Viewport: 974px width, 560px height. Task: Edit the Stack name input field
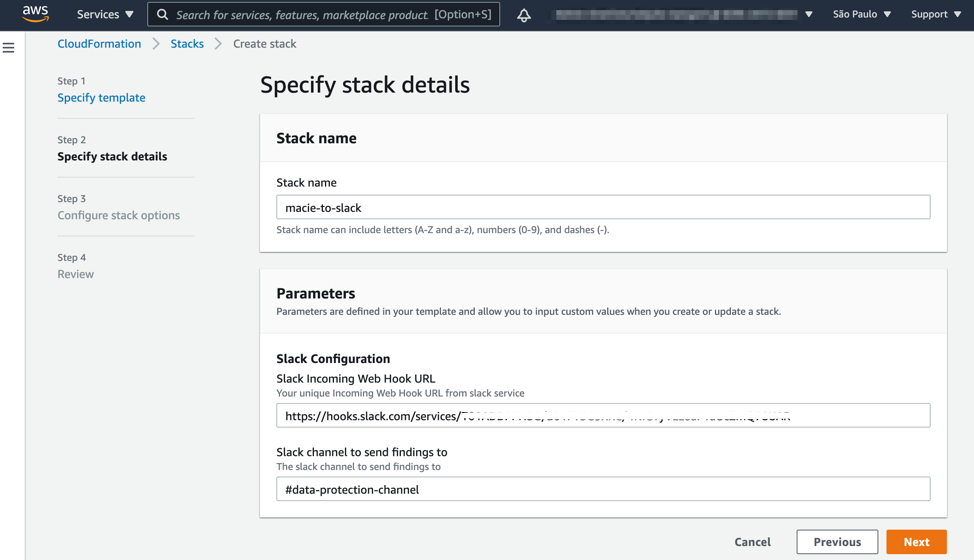point(603,207)
